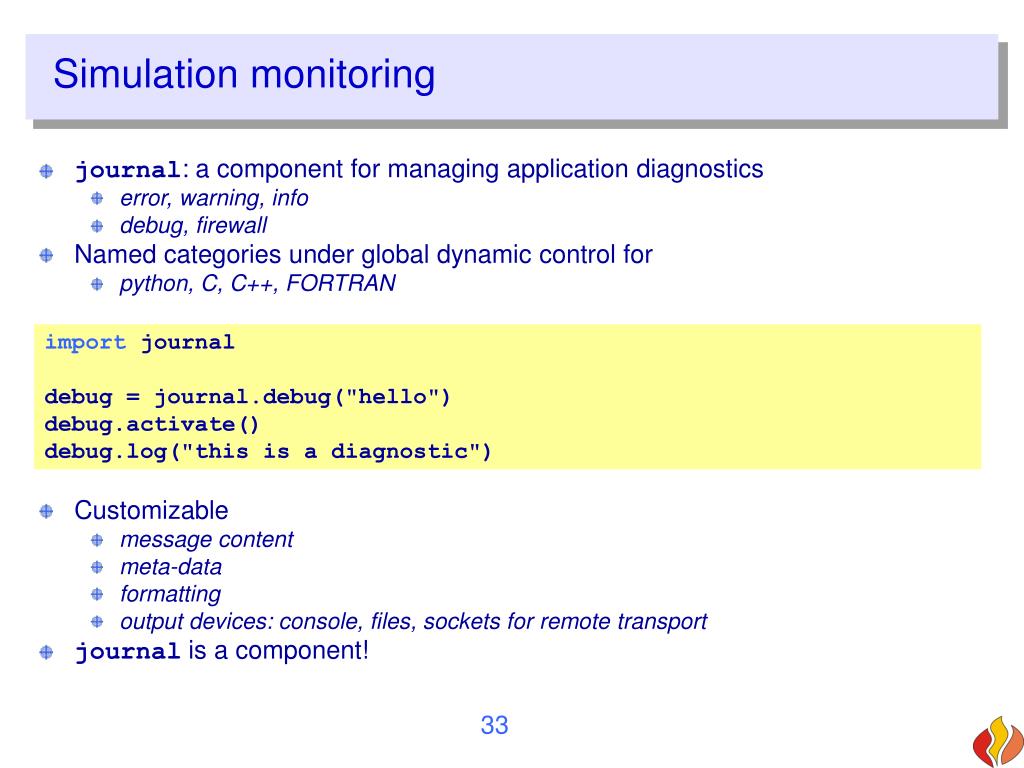Click the 'debug.log("this is a diagnostic")' line
This screenshot has height=768, width=1024.
[268, 452]
